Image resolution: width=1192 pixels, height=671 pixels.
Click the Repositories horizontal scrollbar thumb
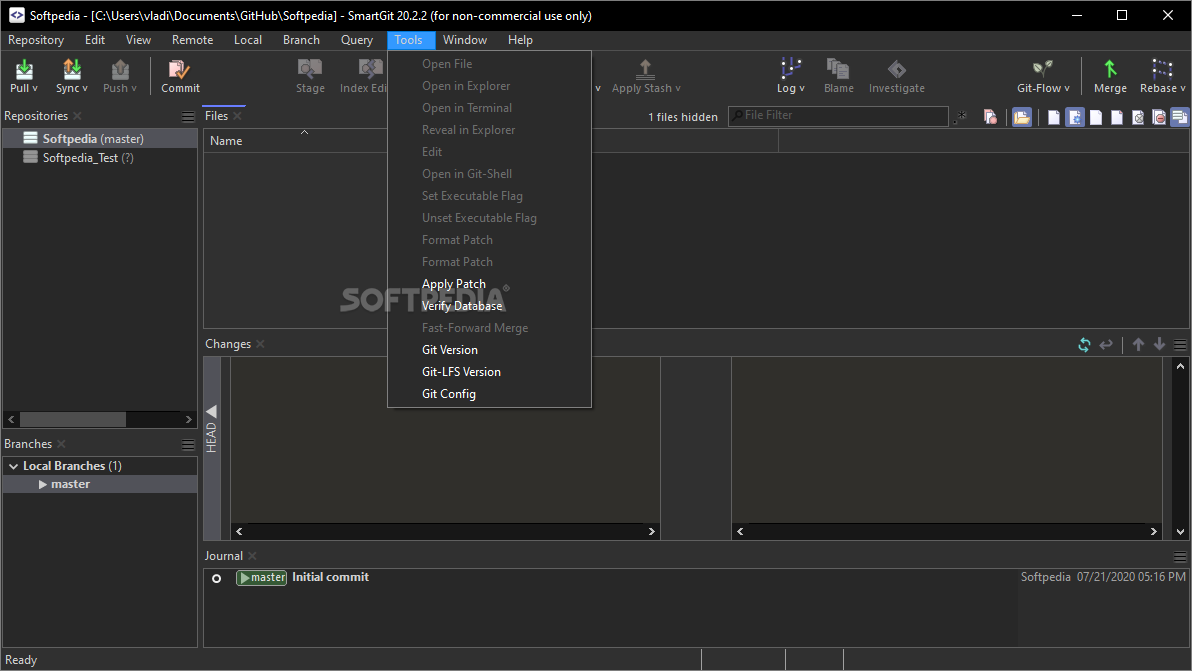coord(73,419)
